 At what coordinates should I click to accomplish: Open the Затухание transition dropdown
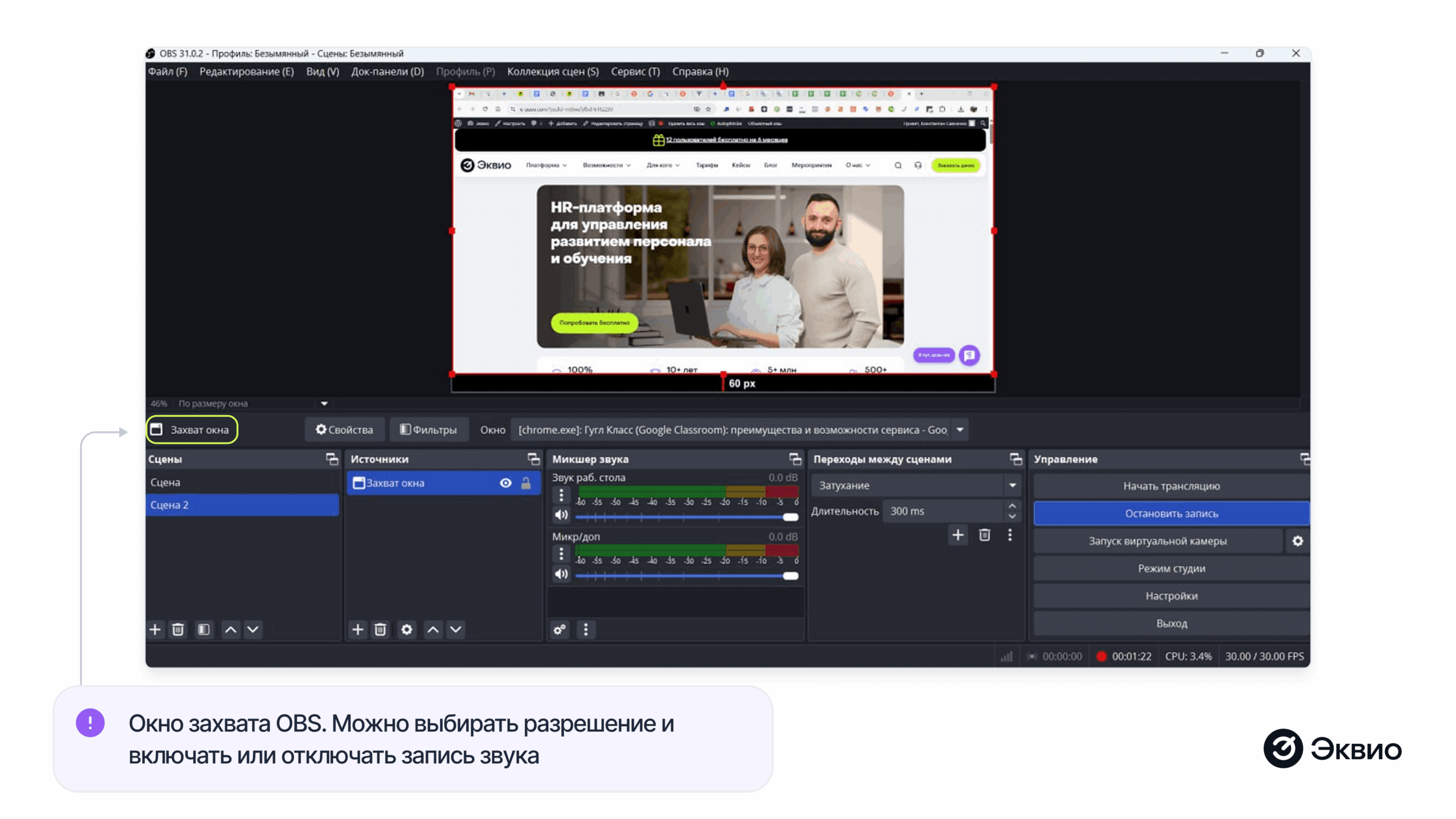click(1012, 485)
